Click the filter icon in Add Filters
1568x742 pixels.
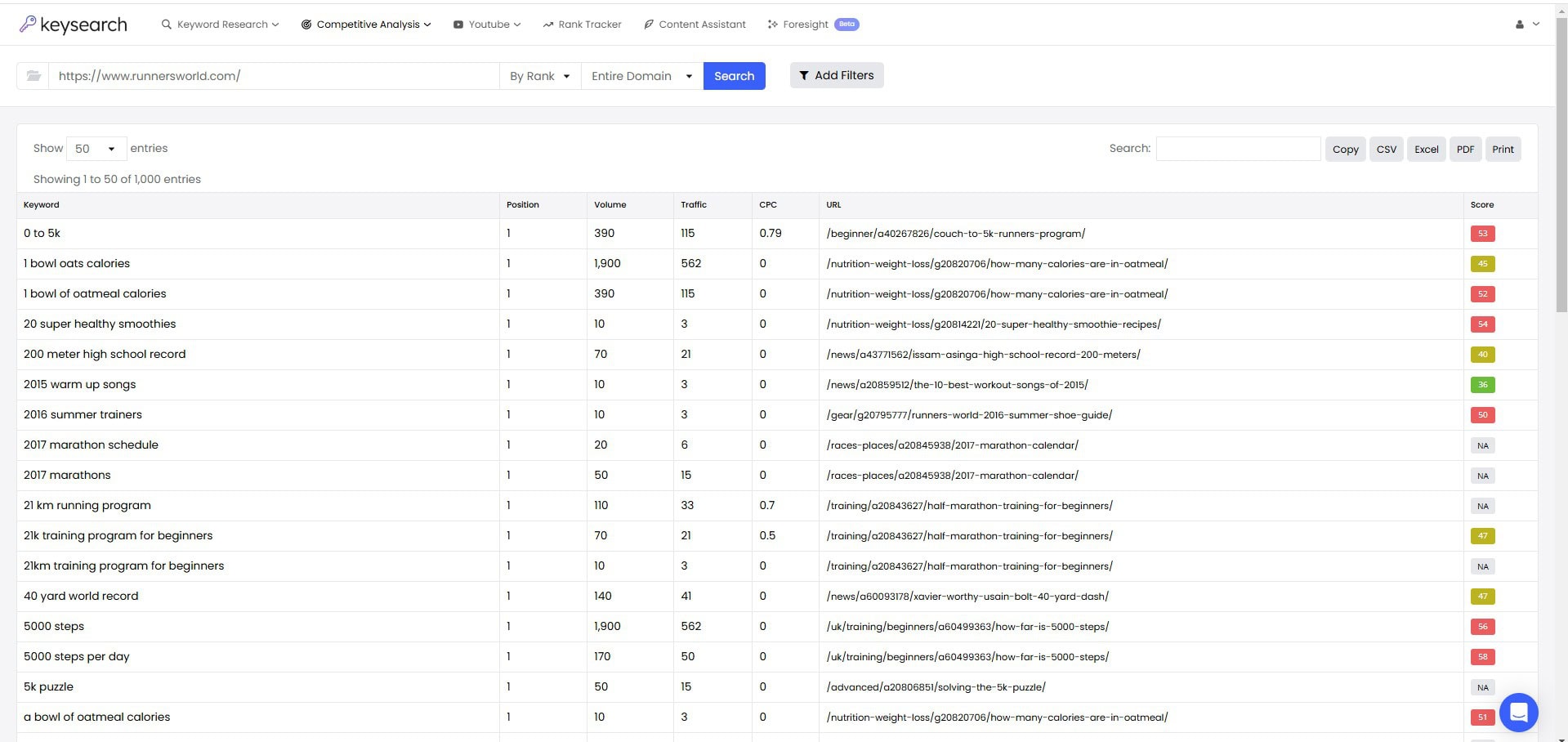click(x=804, y=75)
